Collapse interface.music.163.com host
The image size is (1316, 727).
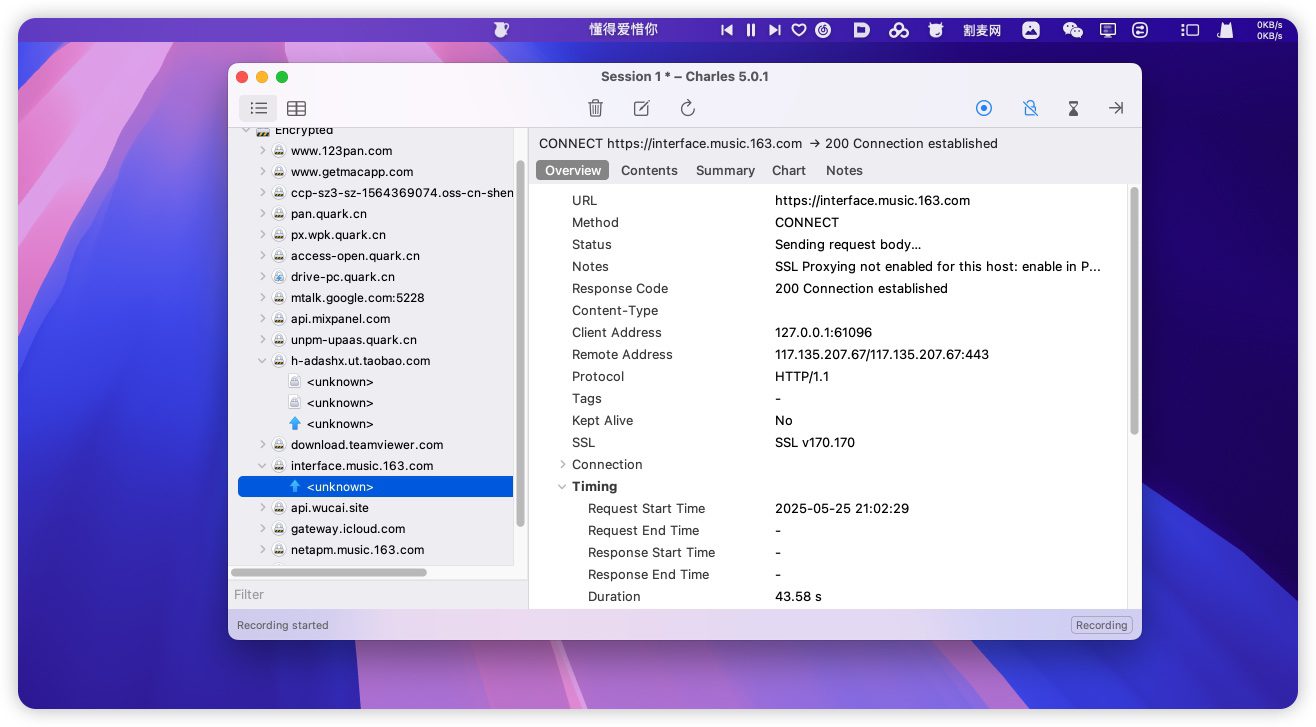click(263, 466)
